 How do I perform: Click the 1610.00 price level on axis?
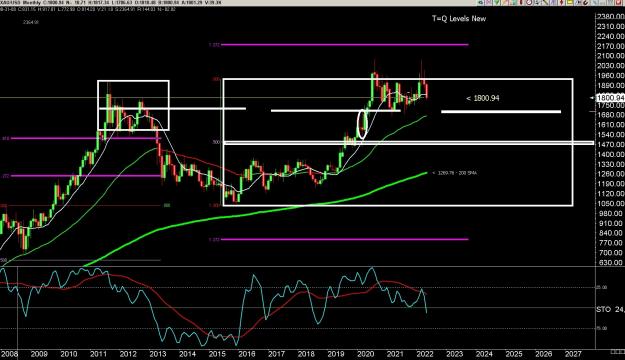pyautogui.click(x=610, y=125)
